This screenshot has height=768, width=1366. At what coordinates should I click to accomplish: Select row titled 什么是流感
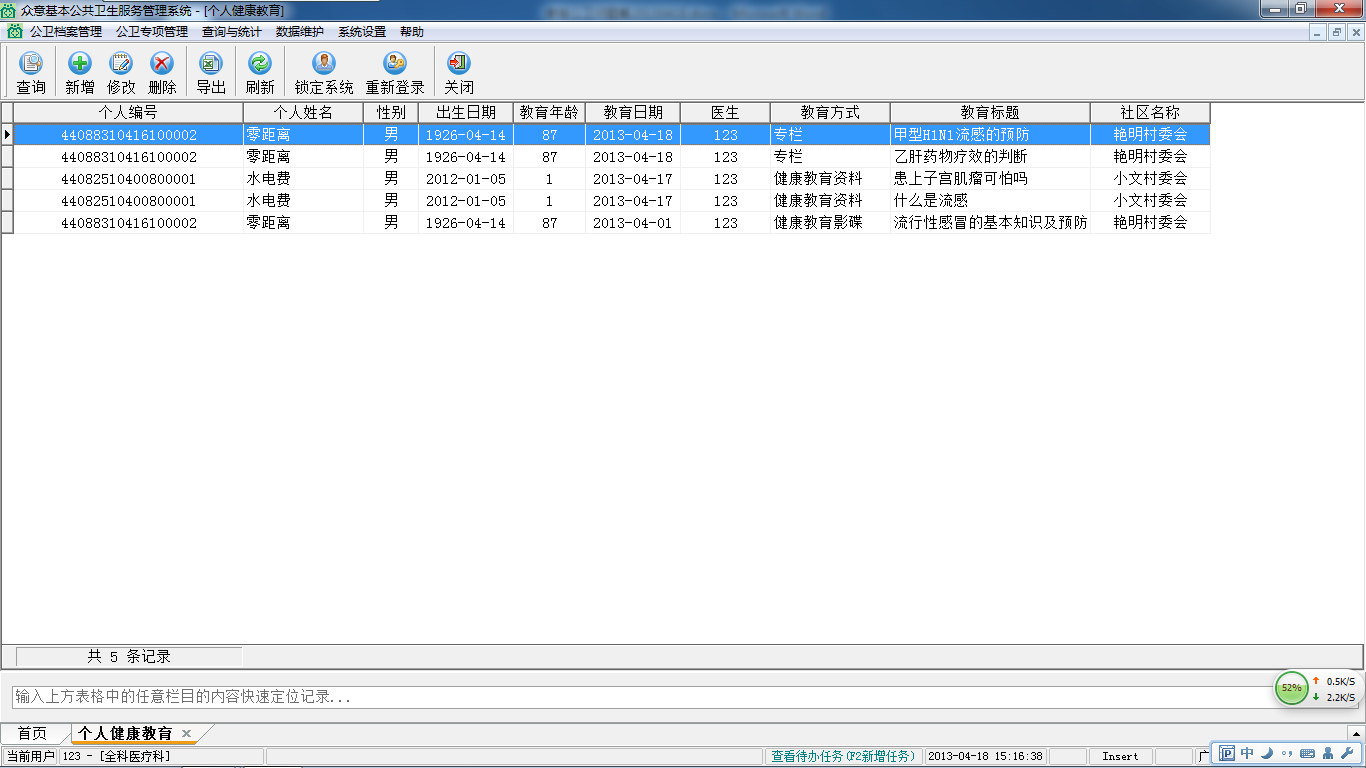pos(611,200)
